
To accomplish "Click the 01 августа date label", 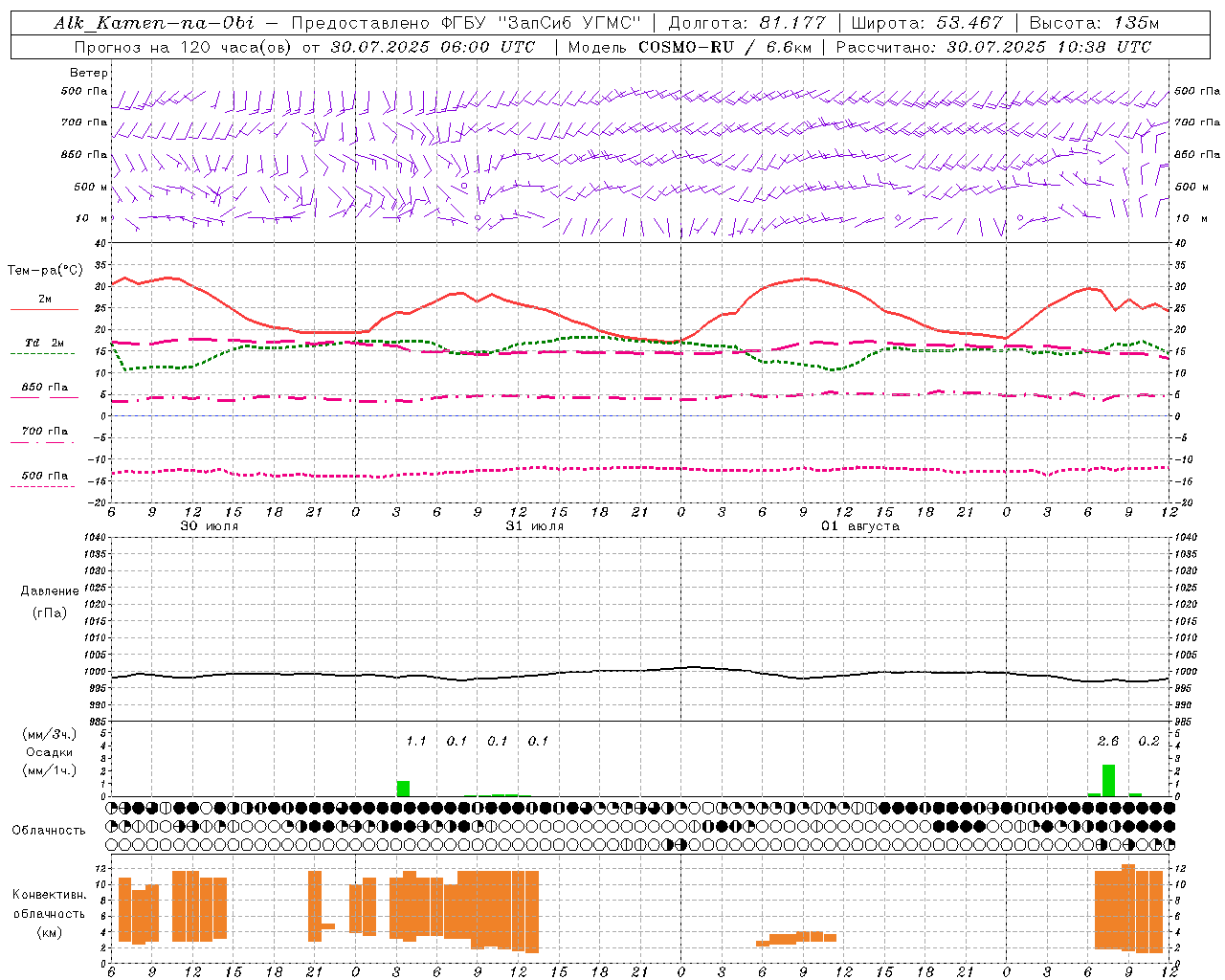I will click(x=860, y=526).
